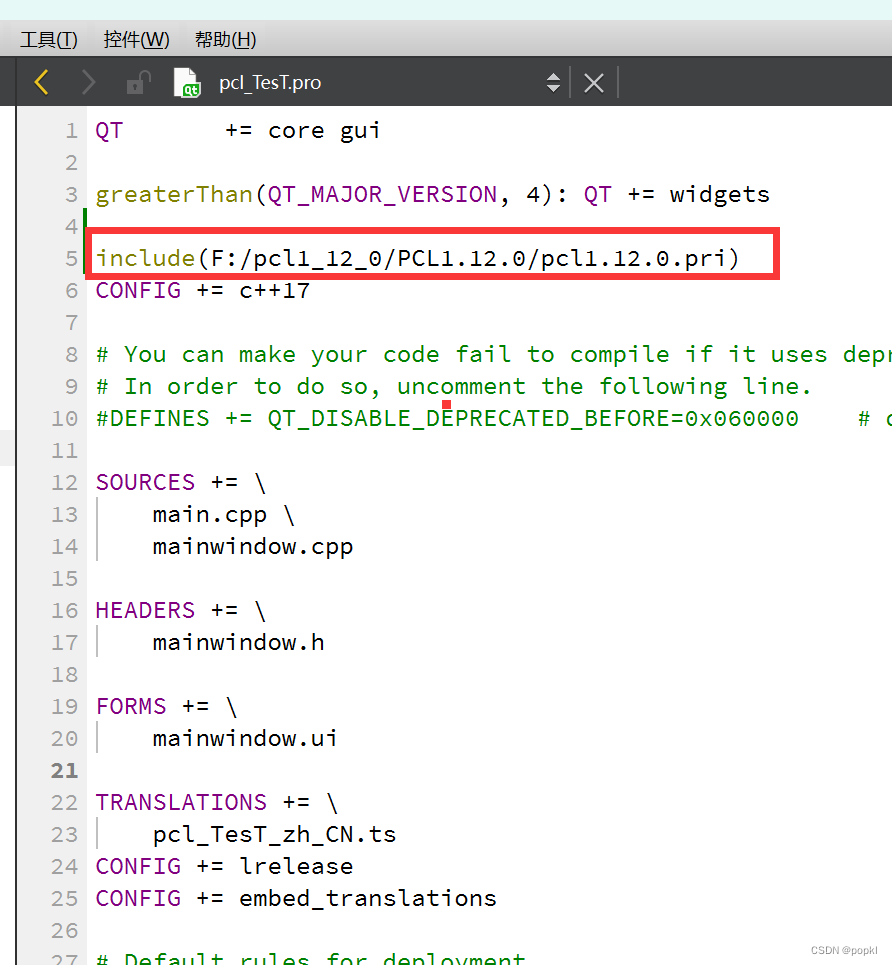Click 'mainwindow.cpp' on line 14

tap(252, 547)
